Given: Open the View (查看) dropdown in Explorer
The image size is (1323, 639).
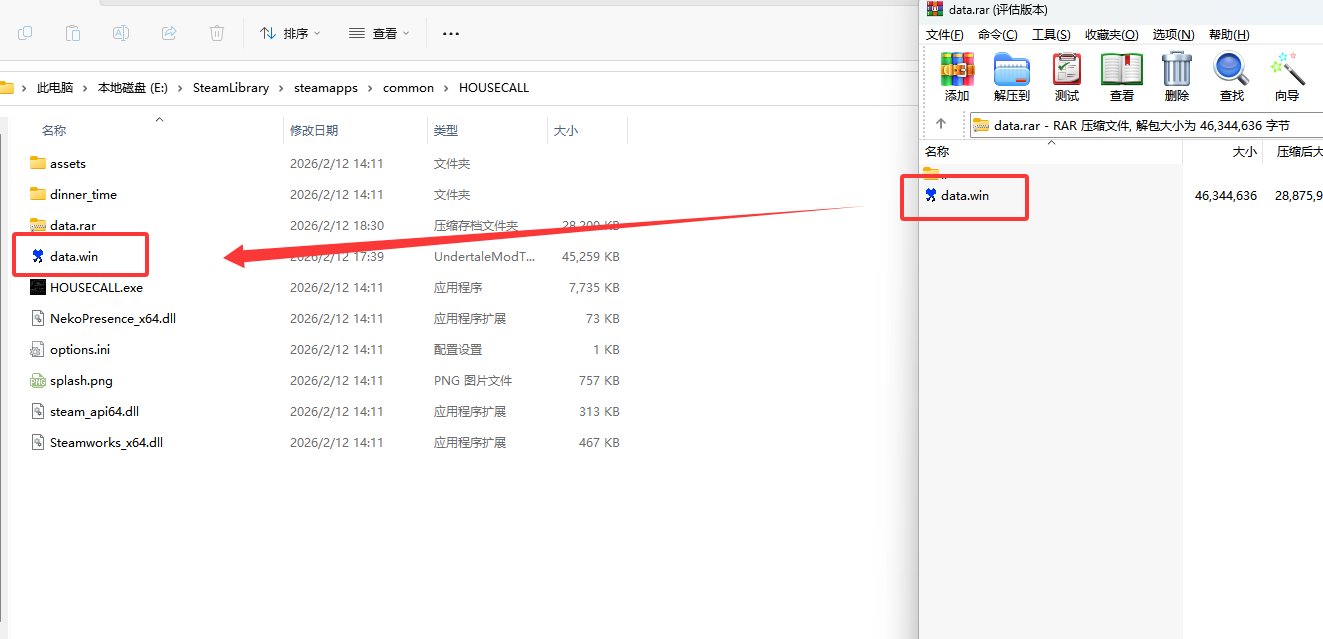Looking at the screenshot, I should (379, 33).
